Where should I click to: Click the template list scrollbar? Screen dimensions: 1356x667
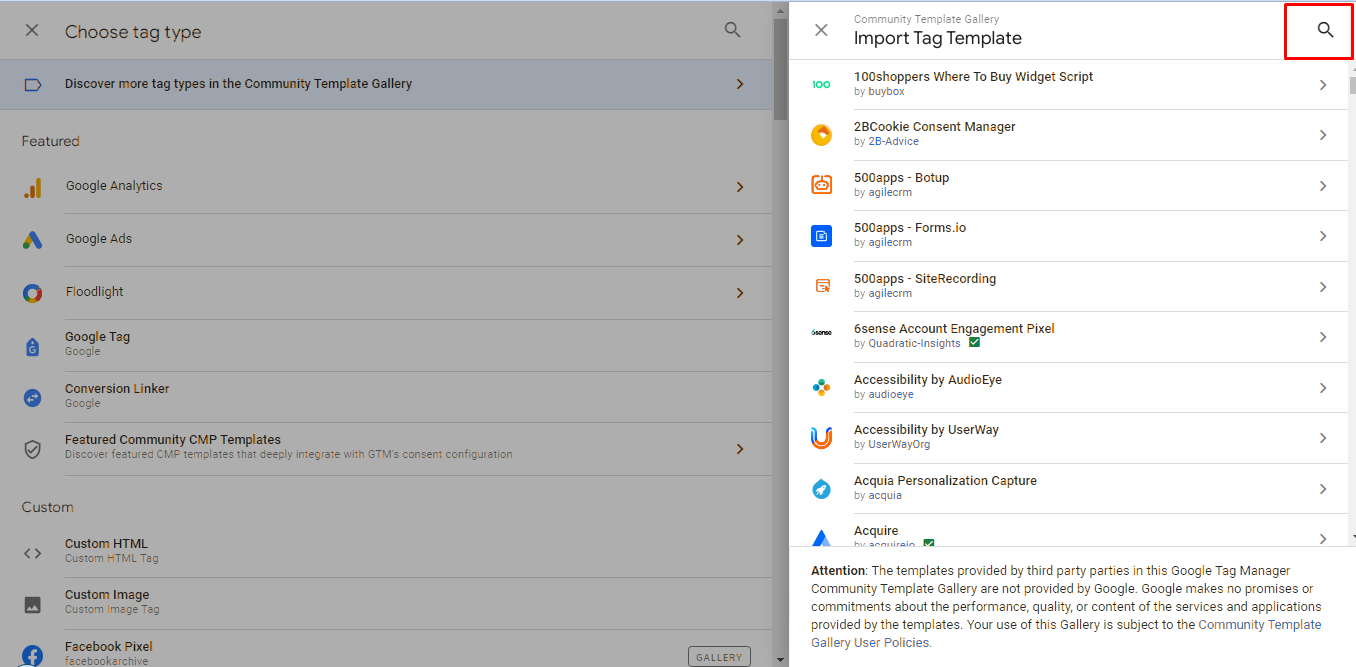1352,84
